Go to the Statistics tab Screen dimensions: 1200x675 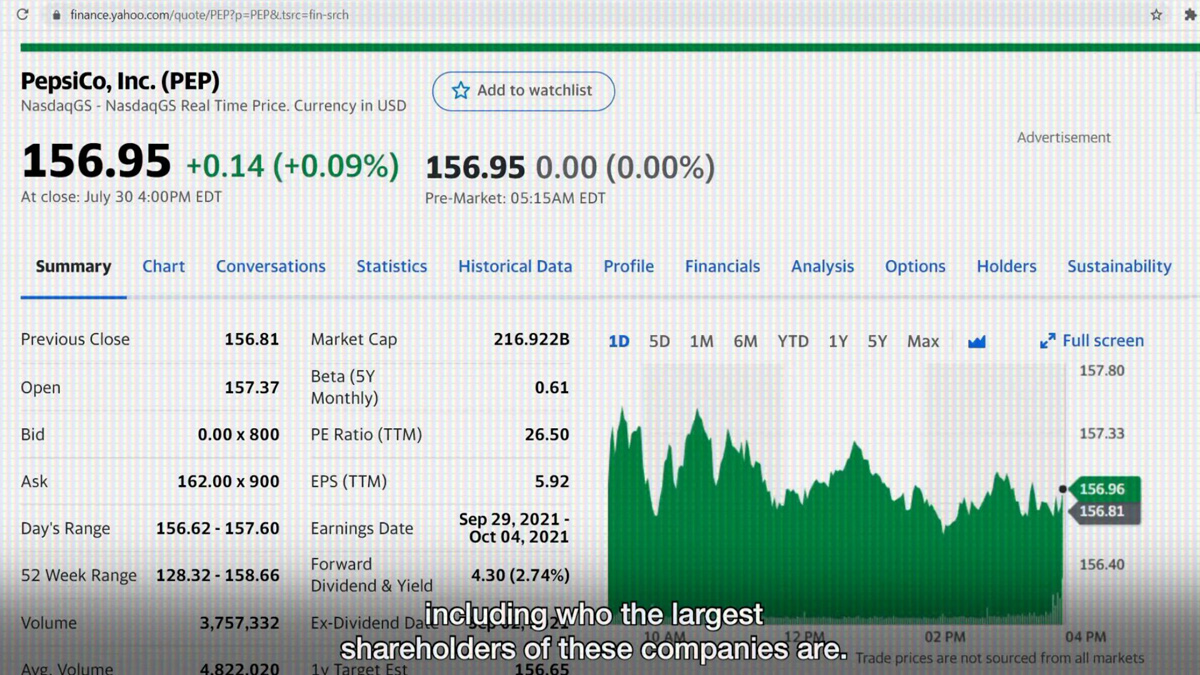[391, 266]
